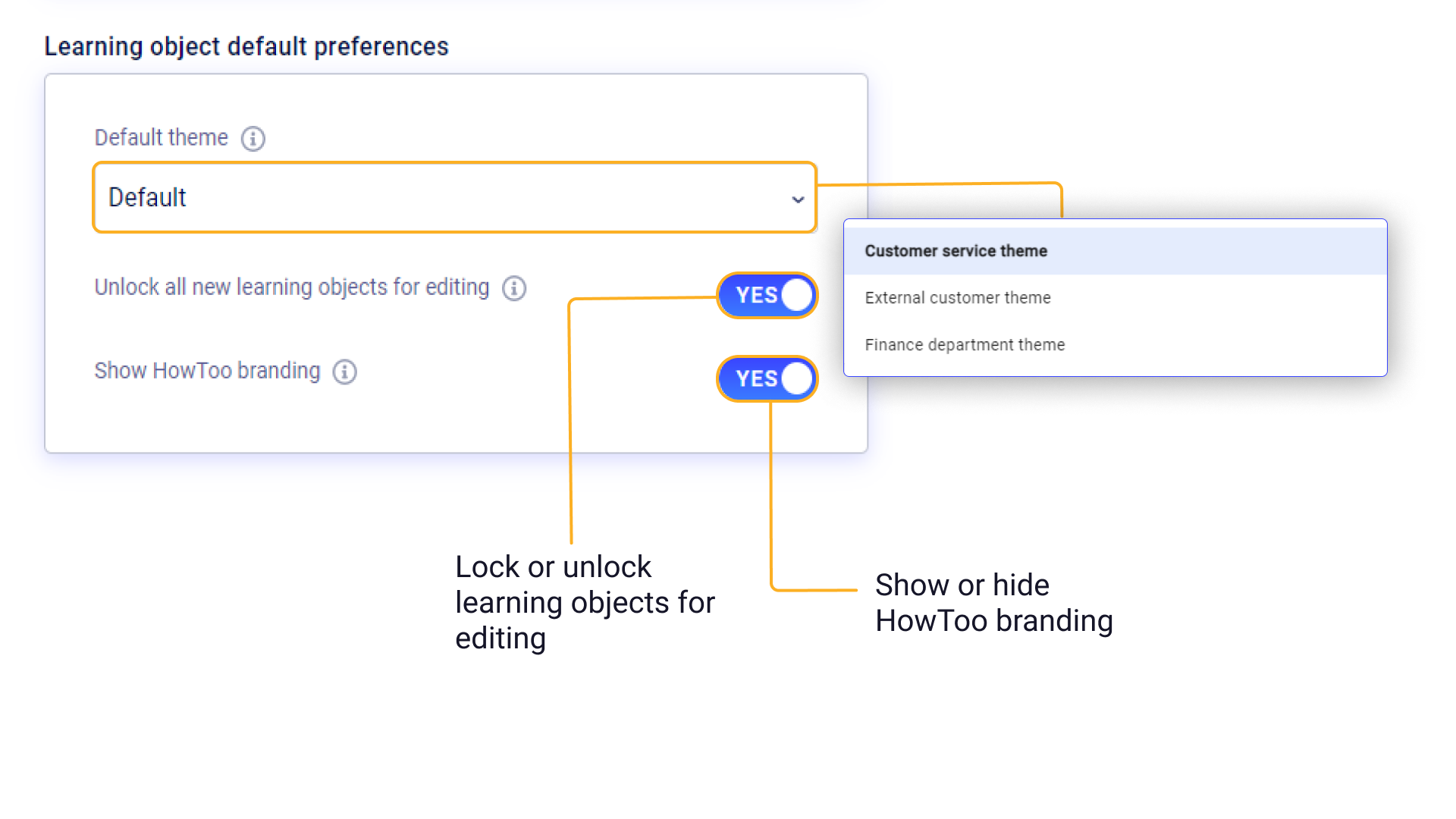The height and width of the screenshot is (819, 1456).
Task: Click the 'Default' selected value text
Action: 147,197
